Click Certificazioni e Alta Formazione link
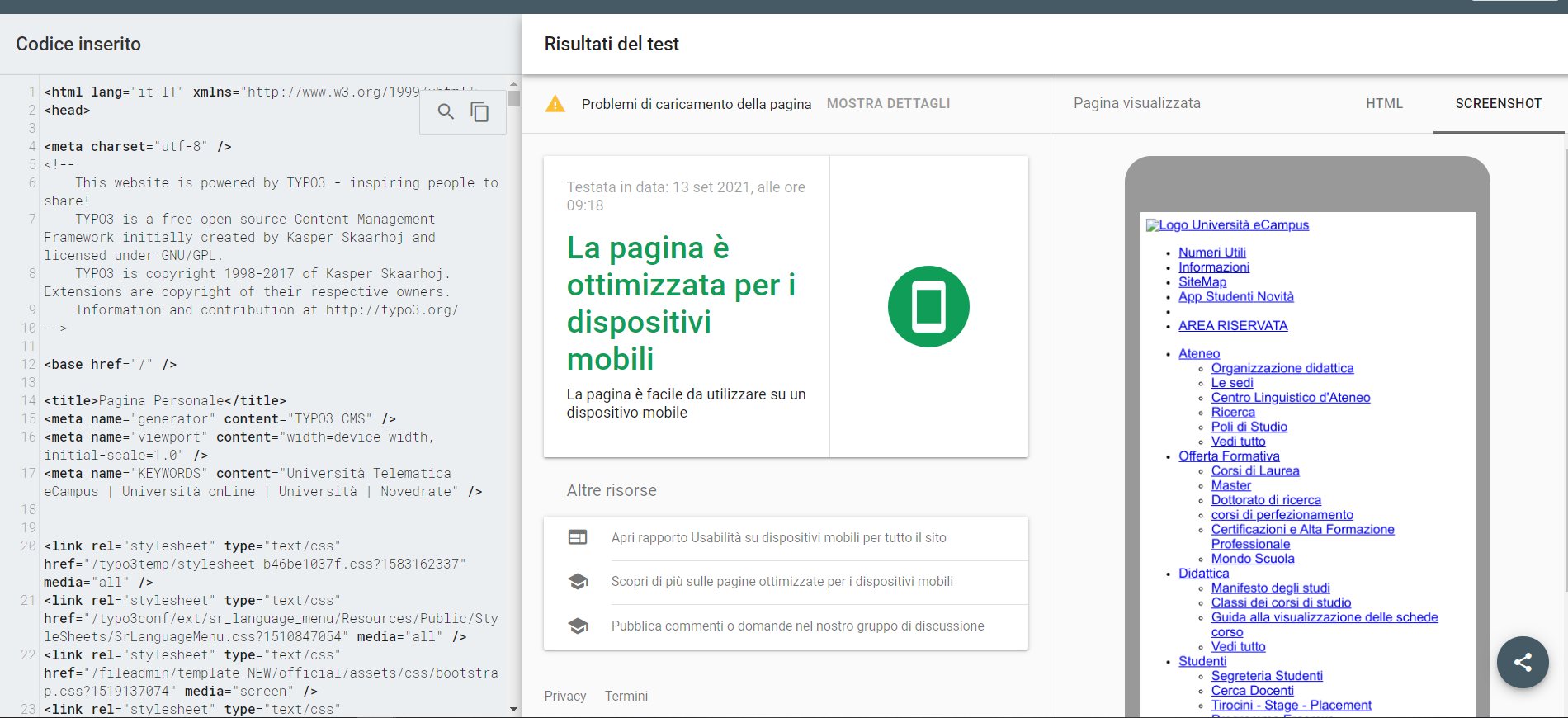This screenshot has width=1568, height=718. coord(1303,530)
